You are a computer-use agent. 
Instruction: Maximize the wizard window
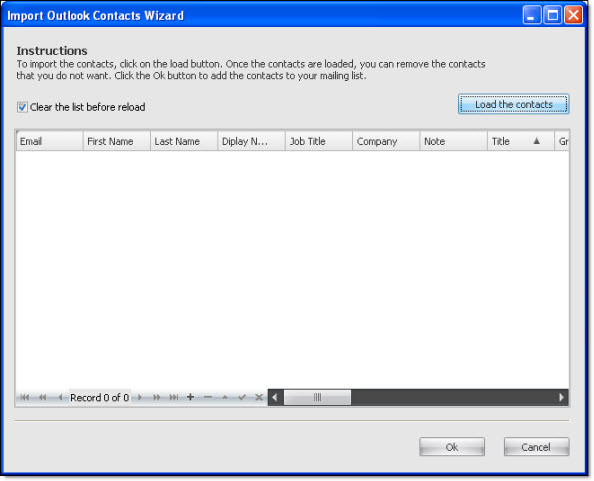click(553, 15)
